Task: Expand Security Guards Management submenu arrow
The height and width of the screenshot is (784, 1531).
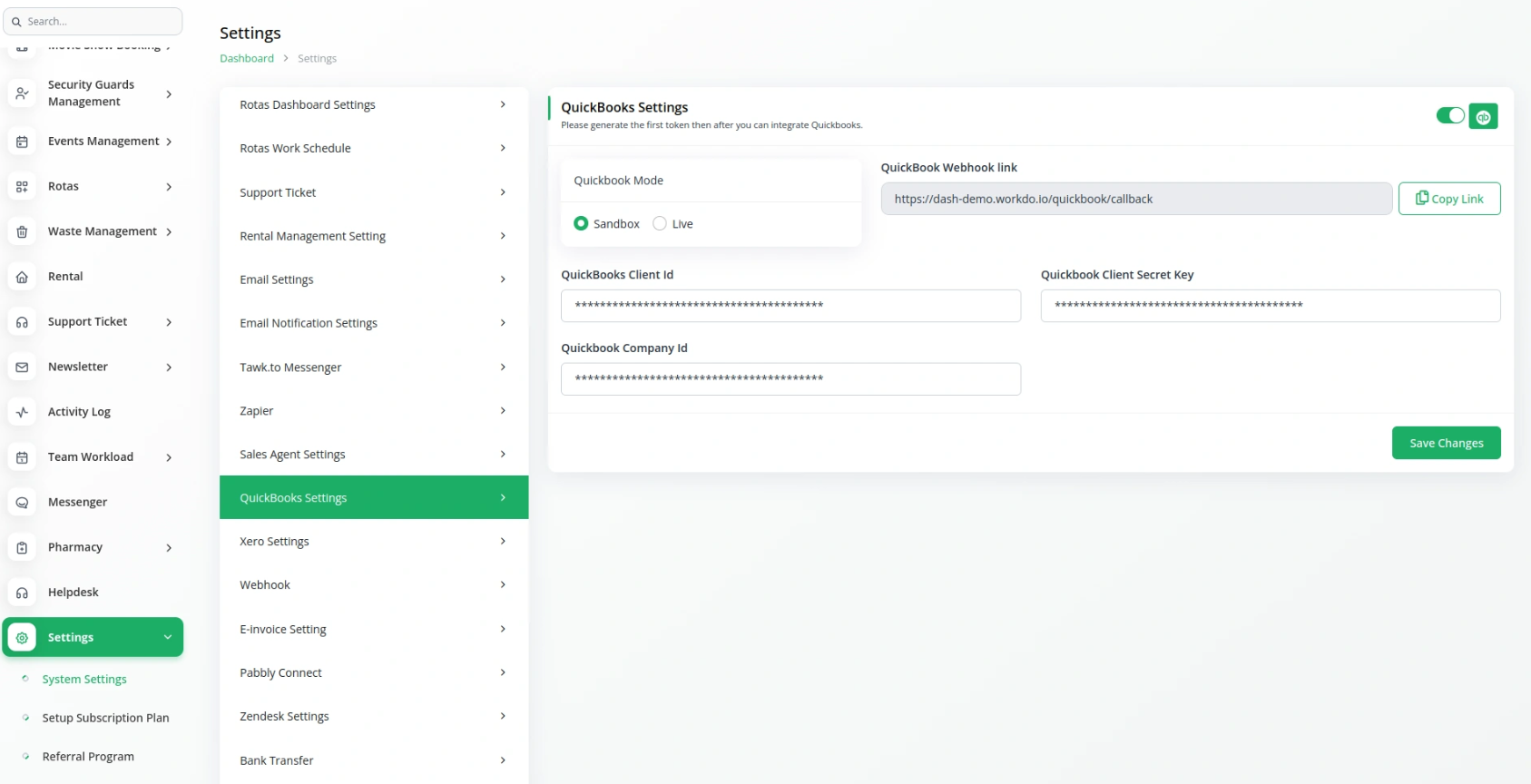Action: click(x=169, y=93)
